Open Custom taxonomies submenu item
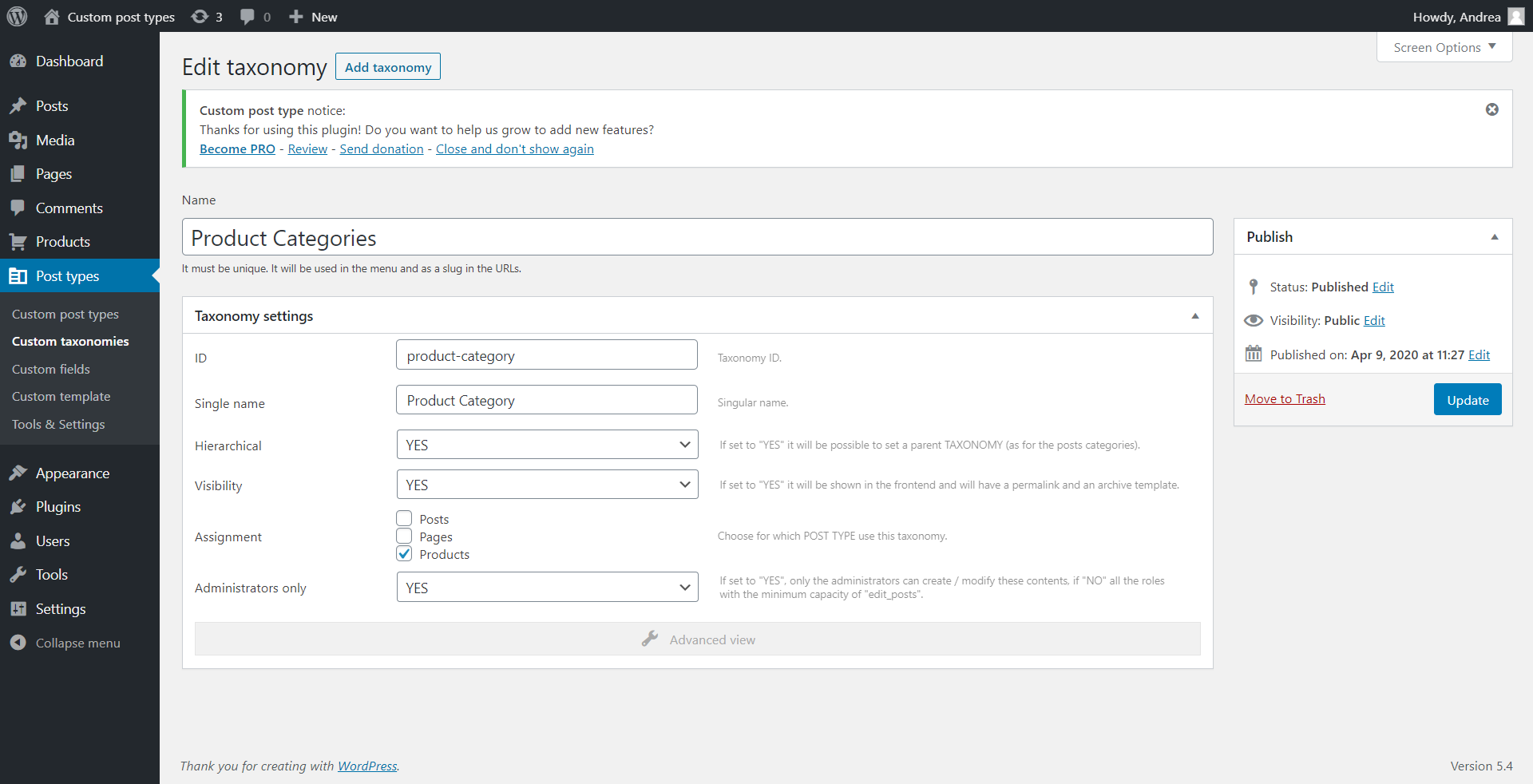Viewport: 1533px width, 784px height. [70, 342]
